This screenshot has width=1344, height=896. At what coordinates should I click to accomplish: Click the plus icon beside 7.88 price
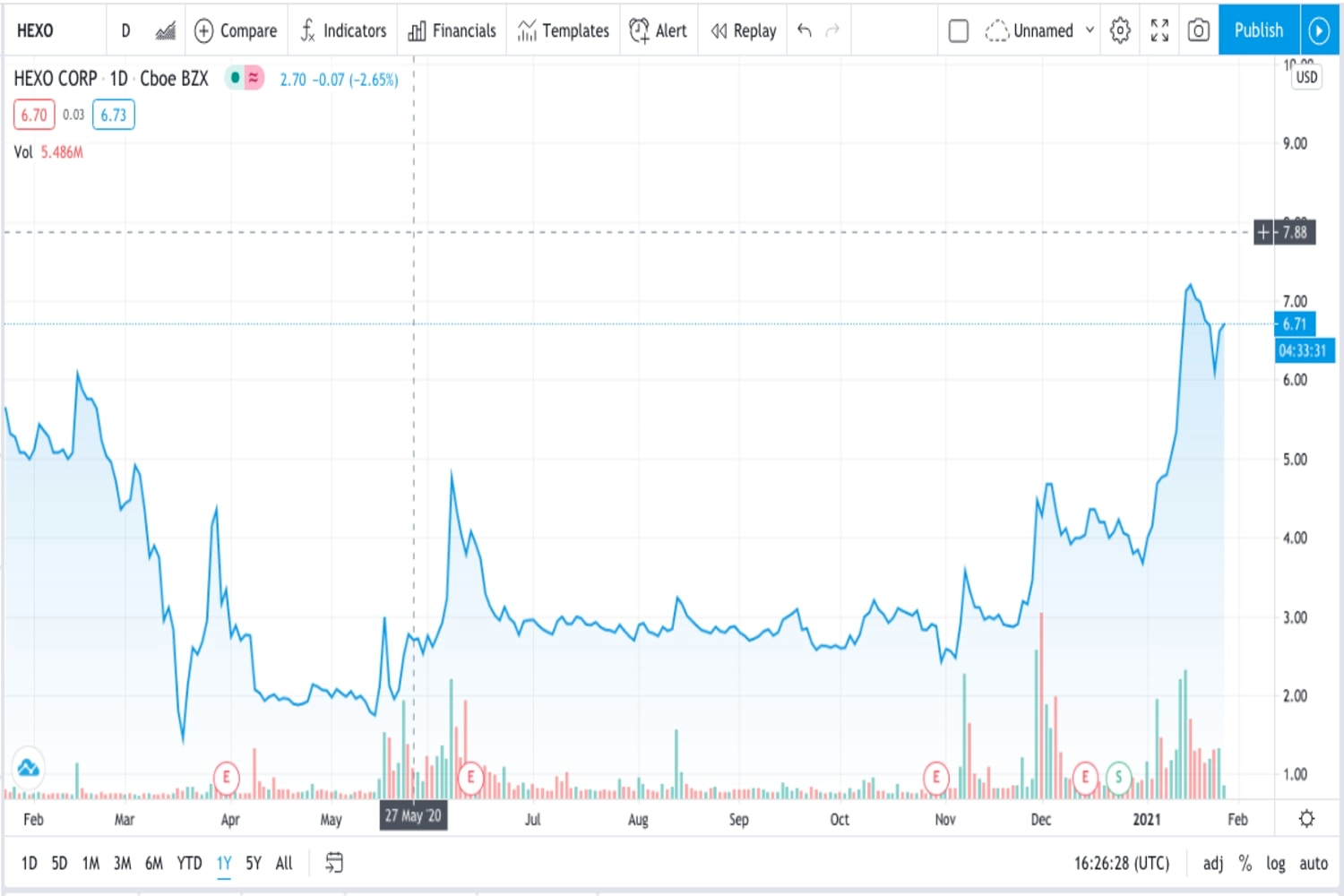pos(1263,232)
